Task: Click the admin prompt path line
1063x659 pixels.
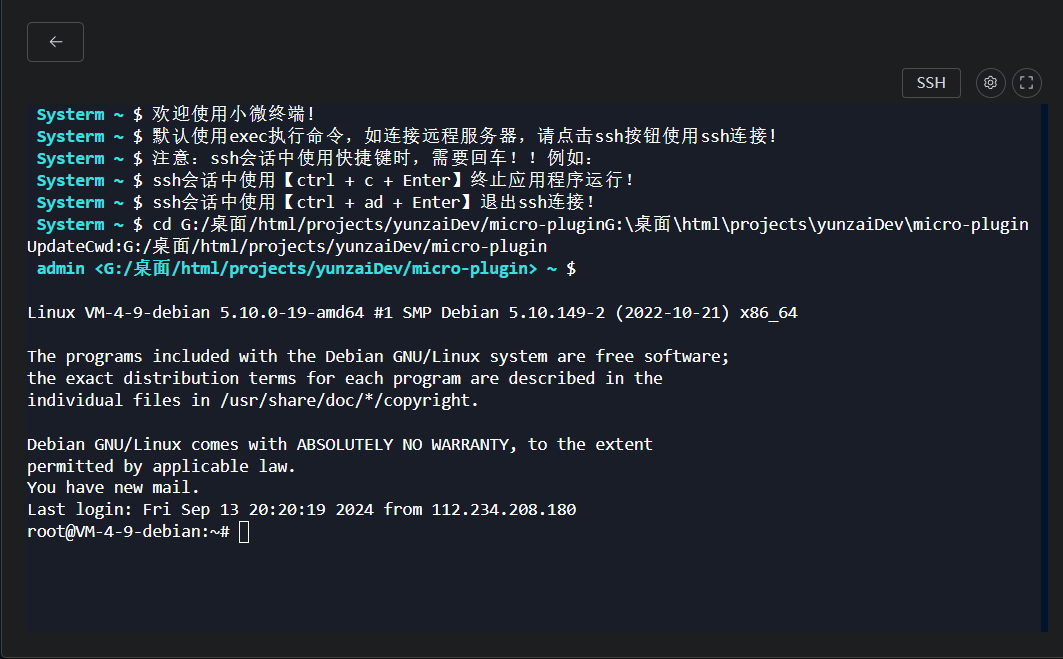Action: (306, 268)
